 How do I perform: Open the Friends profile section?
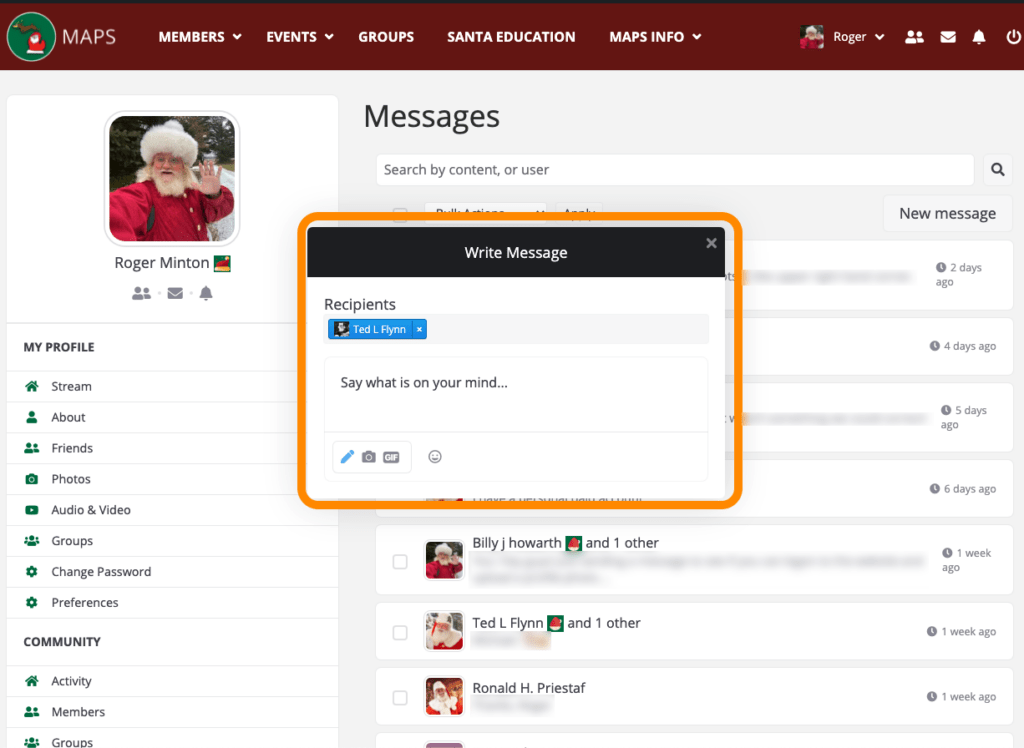pos(72,448)
